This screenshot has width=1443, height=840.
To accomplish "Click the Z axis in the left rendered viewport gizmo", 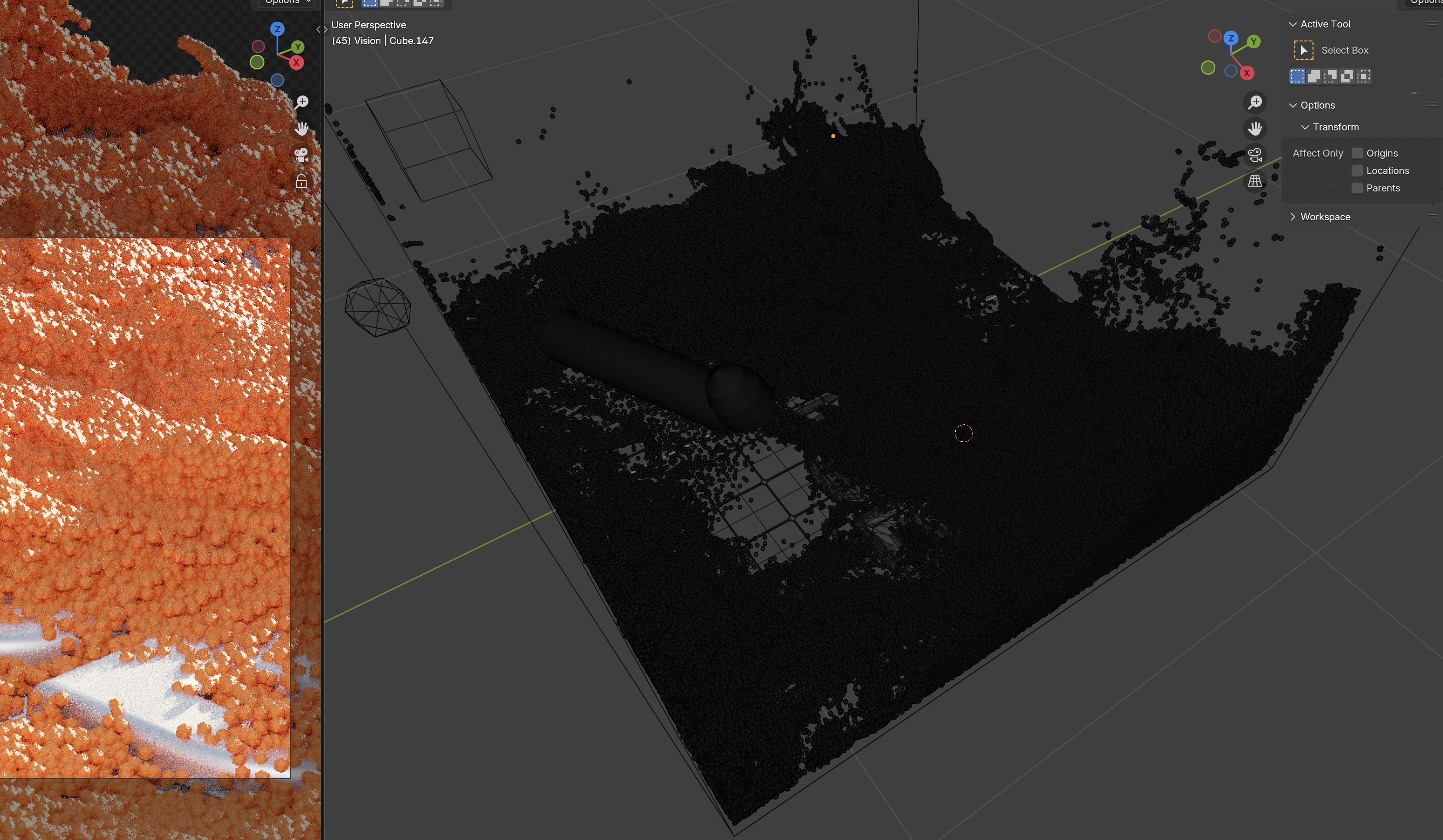I will point(277,29).
